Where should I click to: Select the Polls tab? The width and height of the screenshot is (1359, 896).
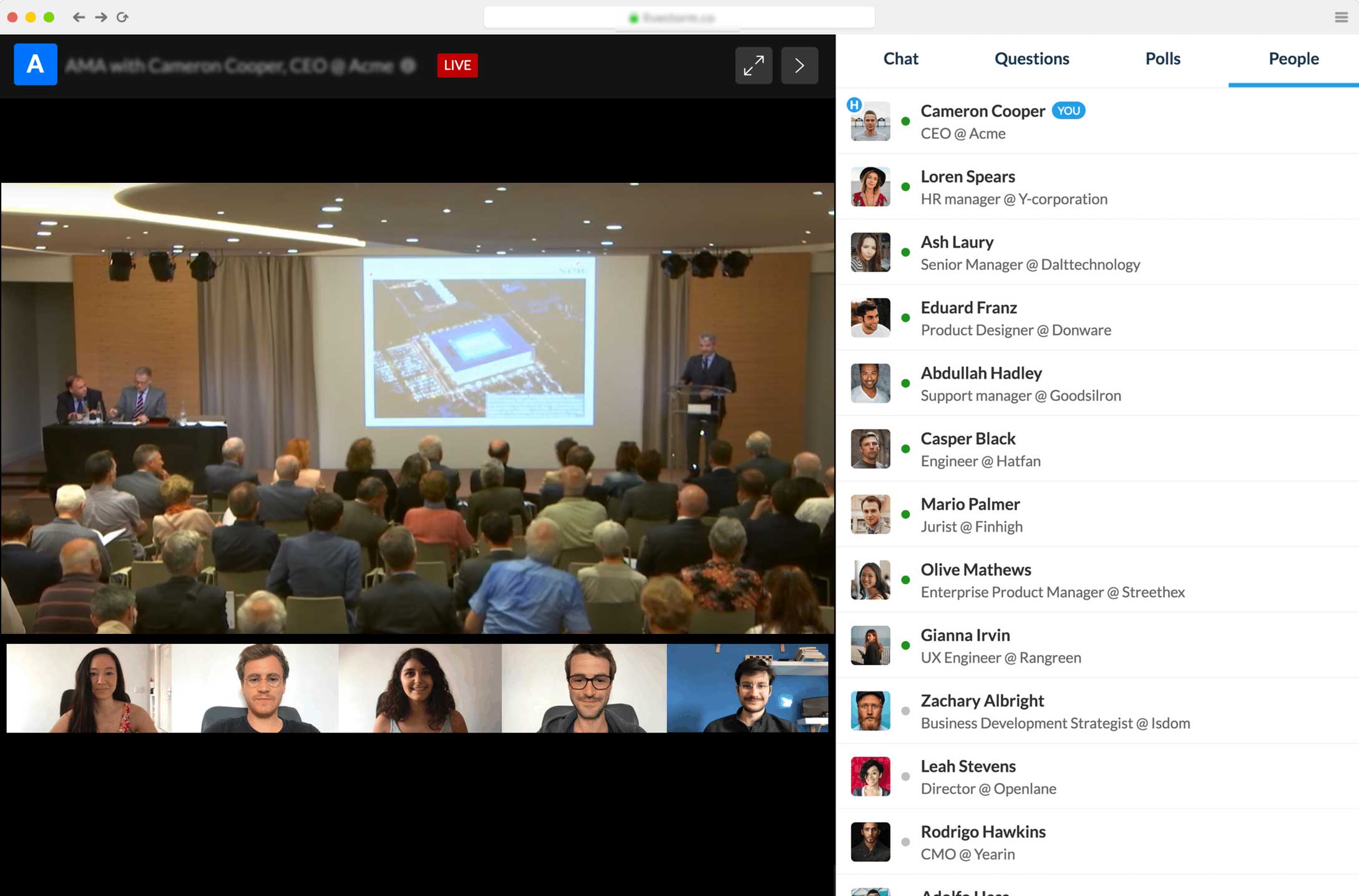(x=1162, y=59)
